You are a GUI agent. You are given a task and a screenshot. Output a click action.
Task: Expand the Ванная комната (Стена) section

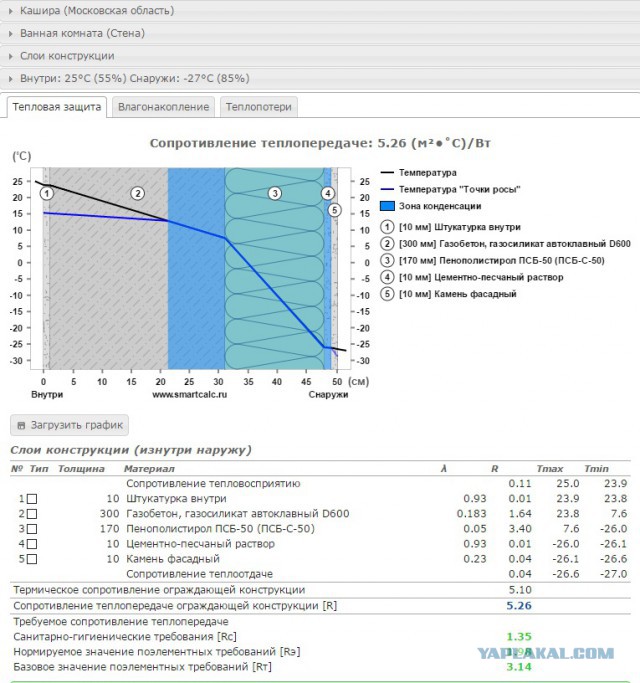click(320, 33)
